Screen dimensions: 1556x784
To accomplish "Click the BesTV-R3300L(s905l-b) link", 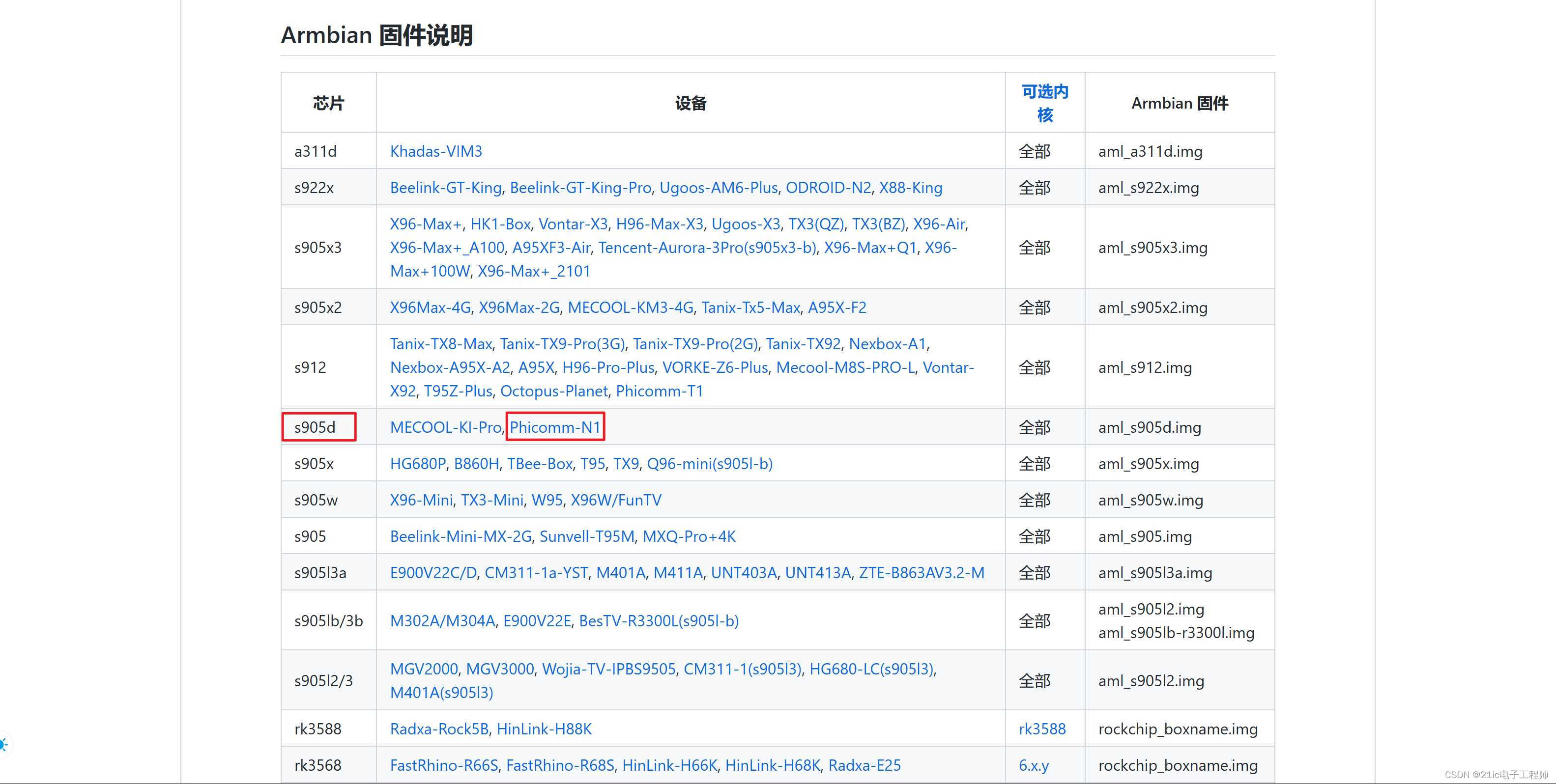I will (659, 620).
